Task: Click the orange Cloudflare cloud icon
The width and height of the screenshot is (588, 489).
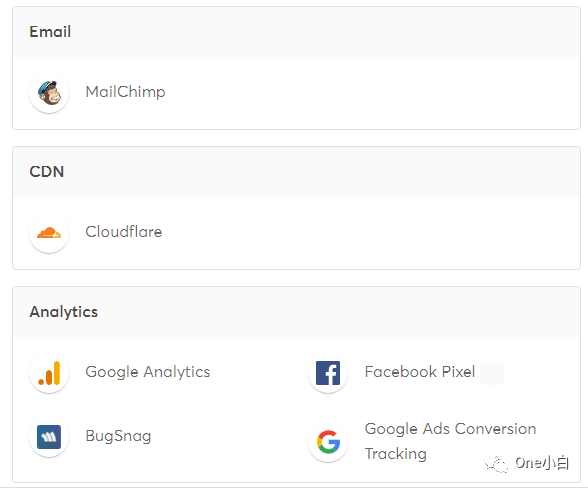Action: coord(49,232)
